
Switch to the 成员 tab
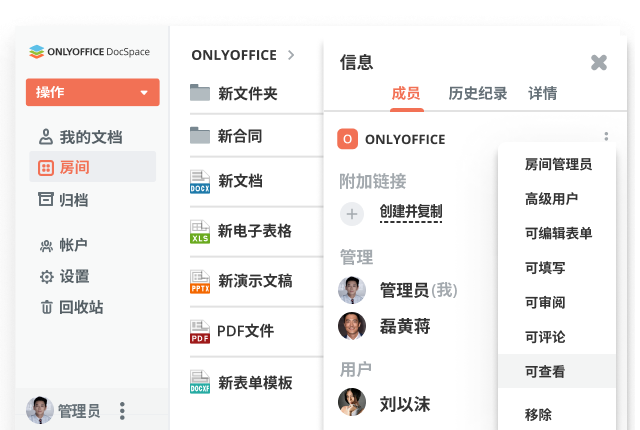pos(406,93)
